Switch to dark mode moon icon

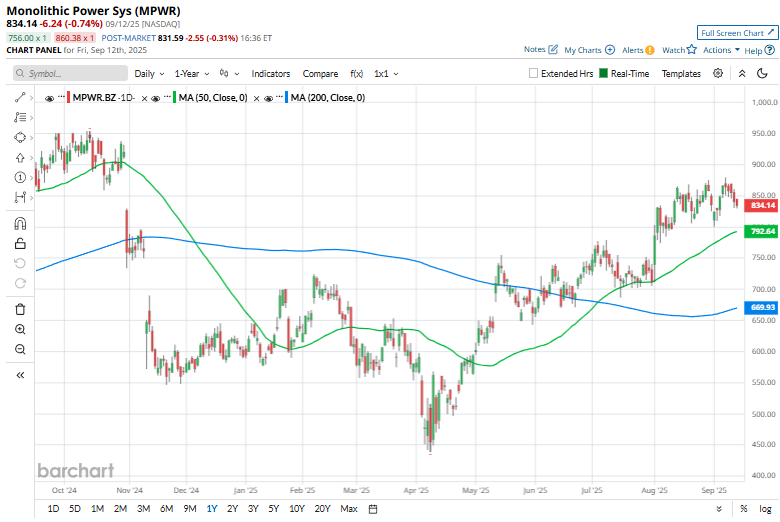[762, 74]
